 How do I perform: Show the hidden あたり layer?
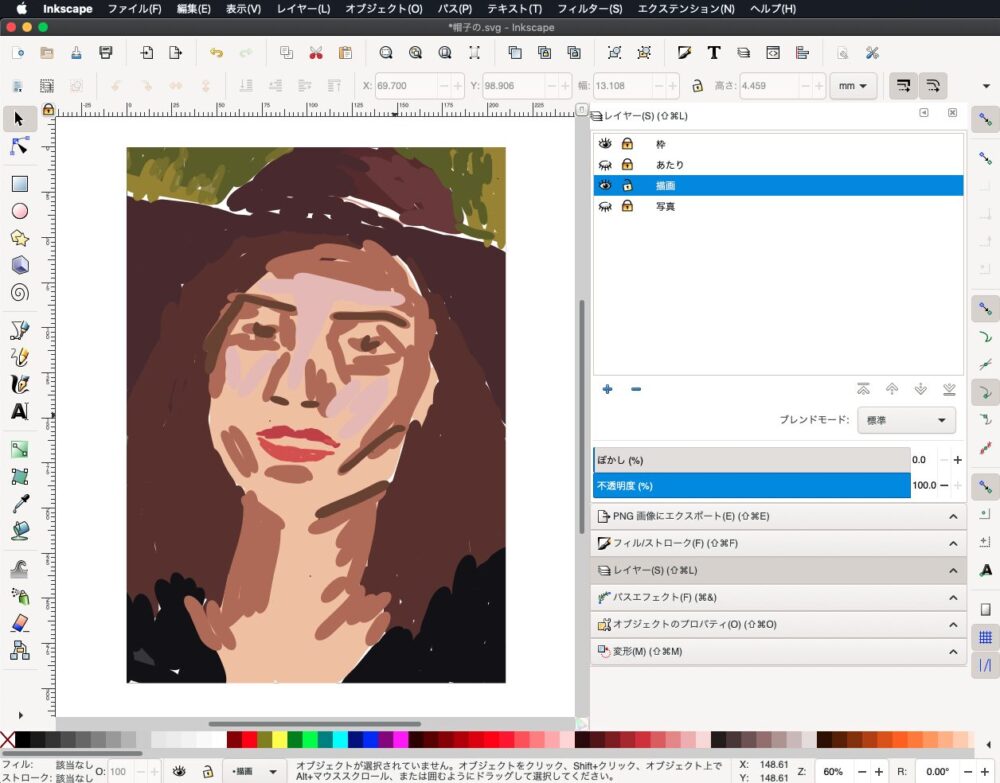pyautogui.click(x=605, y=165)
